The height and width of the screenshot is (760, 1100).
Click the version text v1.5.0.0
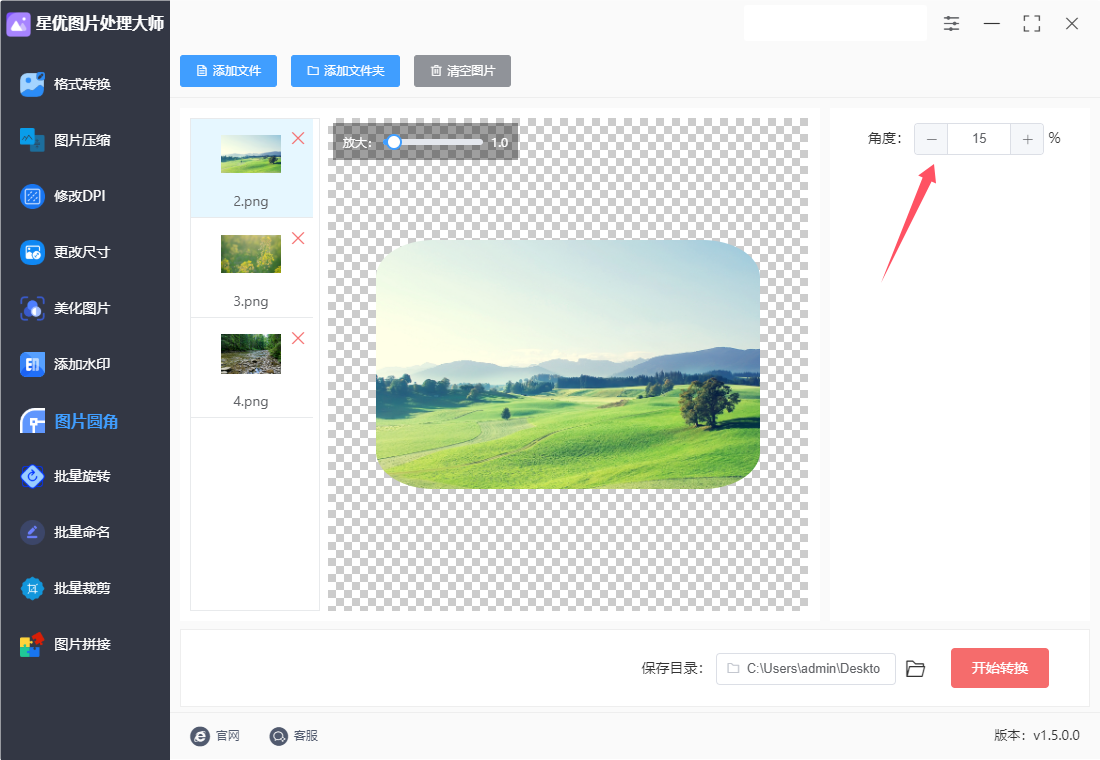(1056, 735)
